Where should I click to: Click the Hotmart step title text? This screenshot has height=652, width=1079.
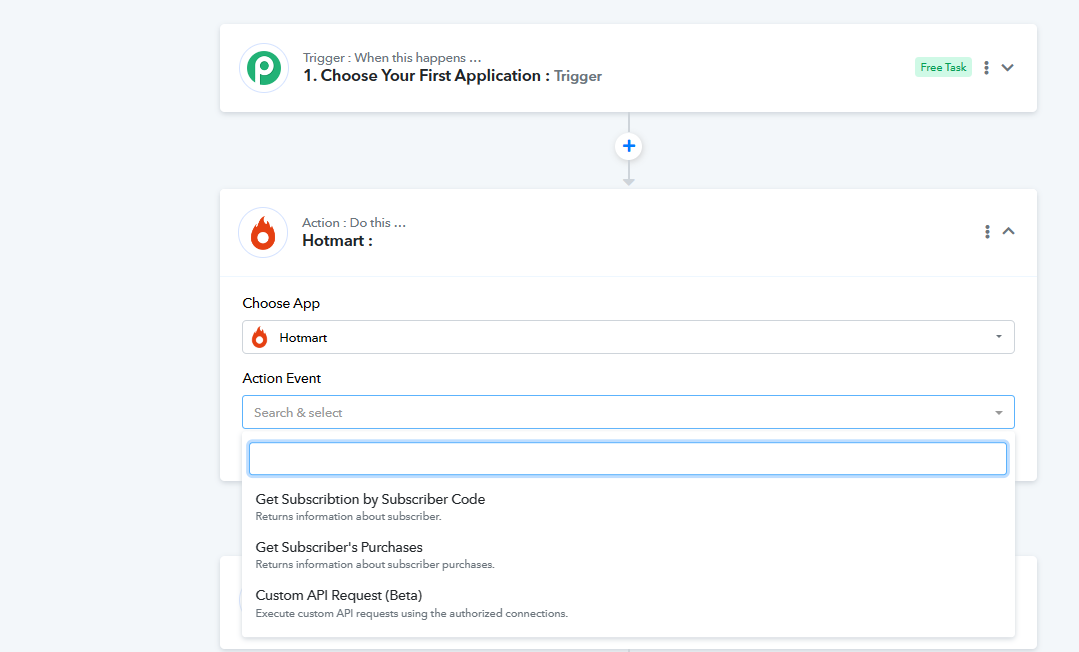pyautogui.click(x=337, y=241)
